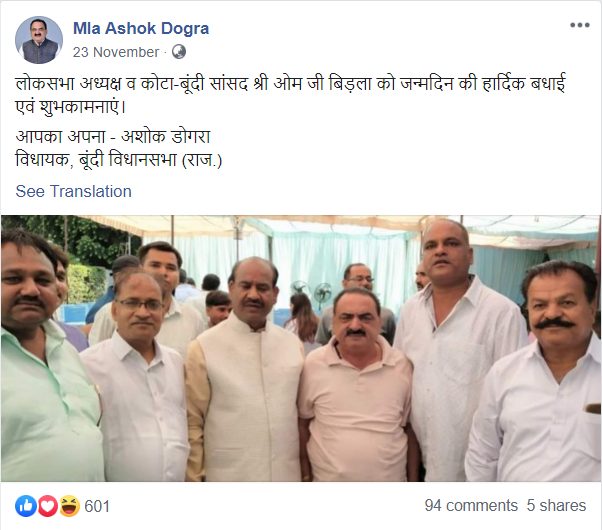This screenshot has height=530, width=602.
Task: View the 5 shares list
Action: pos(556,505)
